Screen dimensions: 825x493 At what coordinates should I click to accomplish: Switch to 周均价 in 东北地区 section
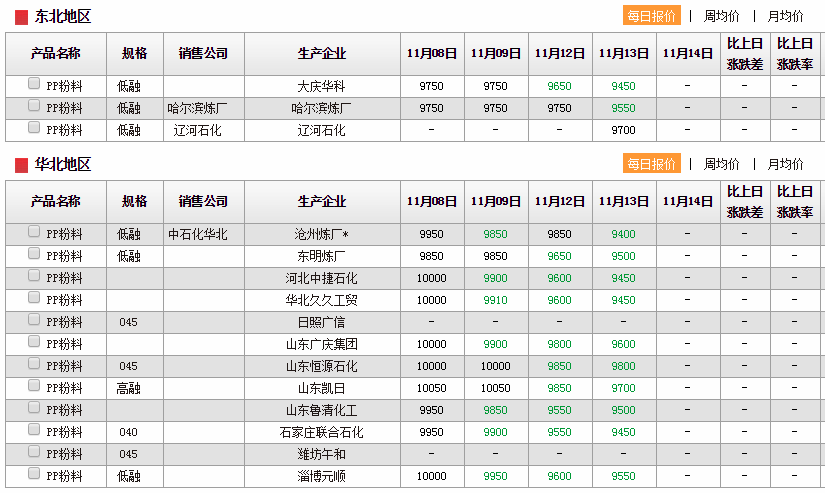pyautogui.click(x=721, y=16)
